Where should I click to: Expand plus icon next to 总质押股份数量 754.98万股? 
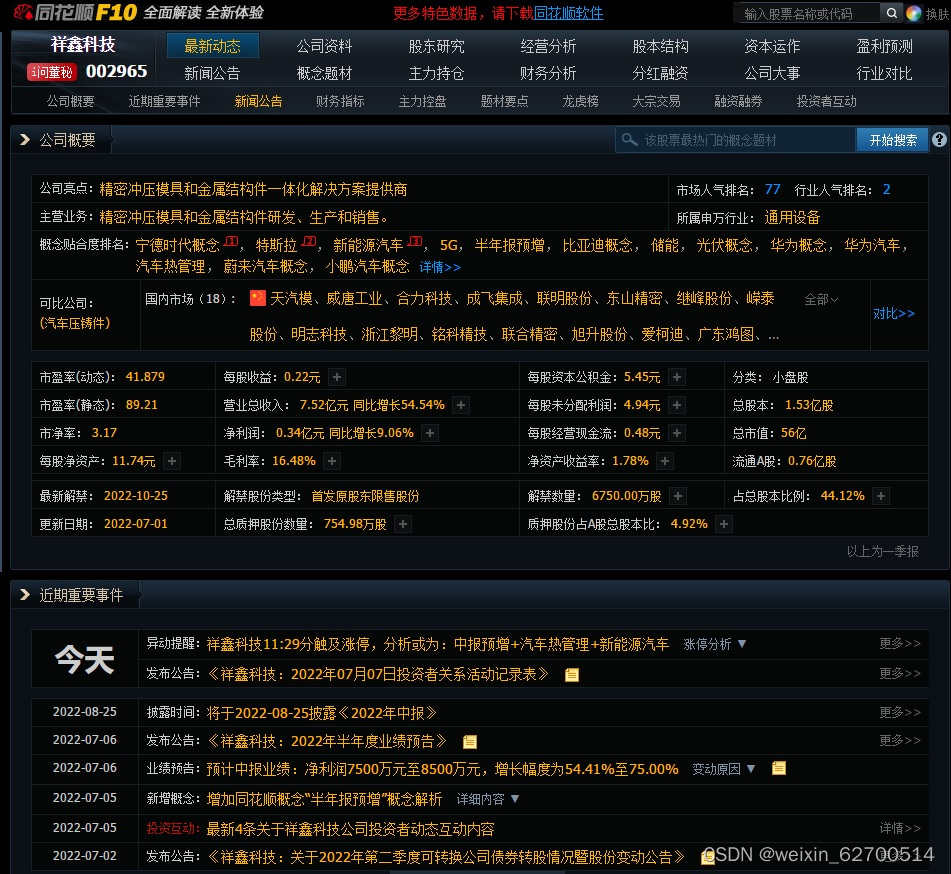pos(403,523)
